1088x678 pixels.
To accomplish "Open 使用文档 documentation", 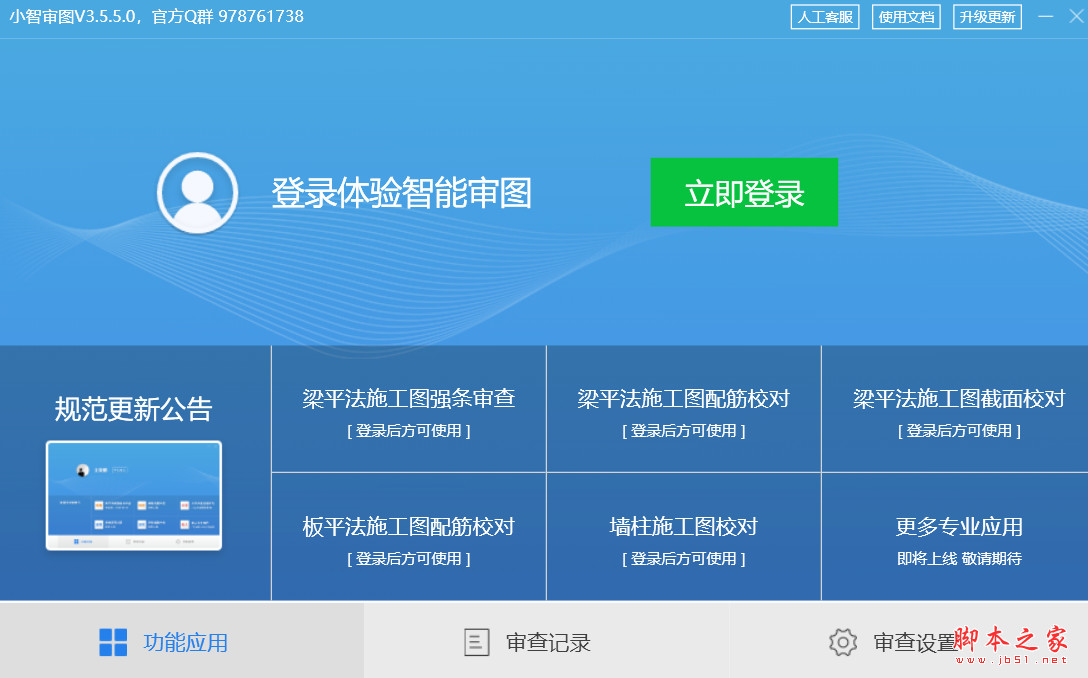I will click(x=906, y=16).
